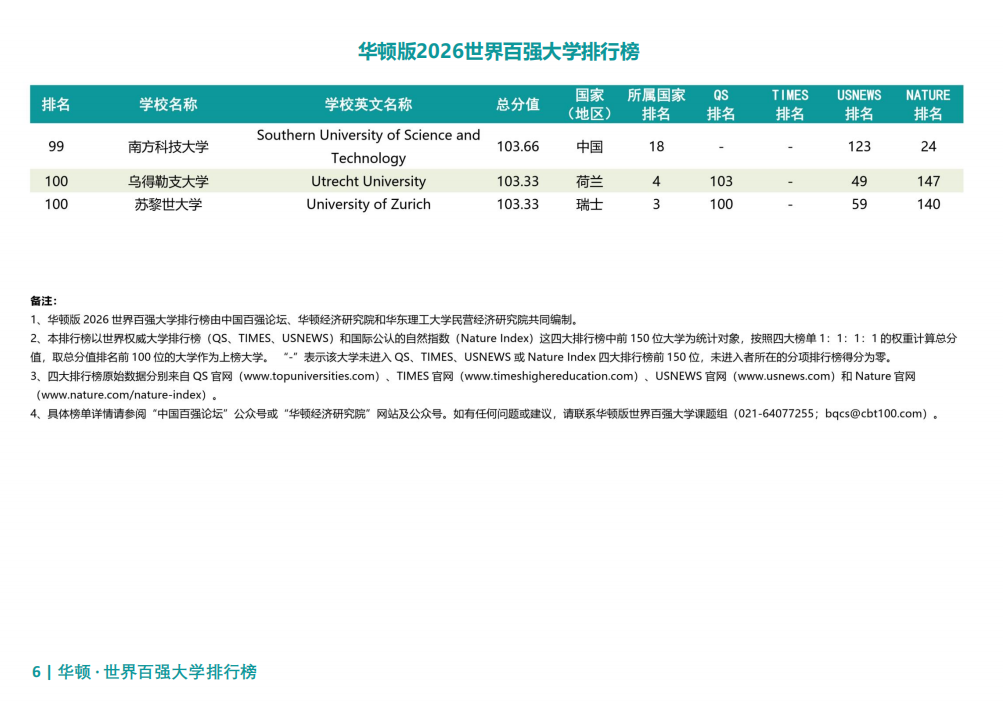The image size is (1003, 701).
Task: Click the 总分值 column header
Action: click(x=517, y=104)
